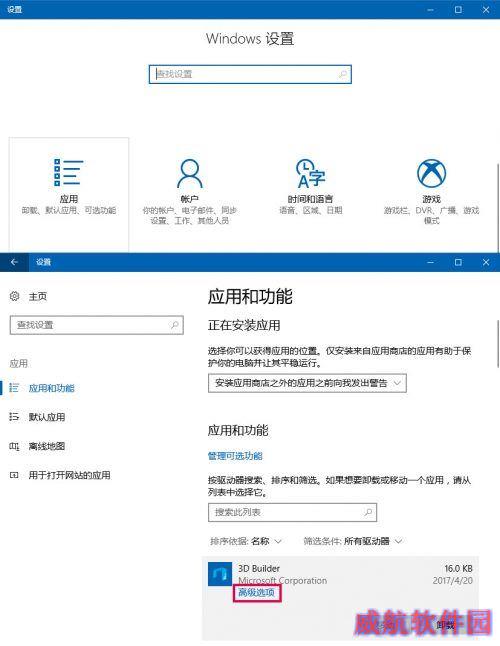Viewport: 500px width, 646px height.
Task: Click the 3D Builder app name text
Action: point(259,568)
